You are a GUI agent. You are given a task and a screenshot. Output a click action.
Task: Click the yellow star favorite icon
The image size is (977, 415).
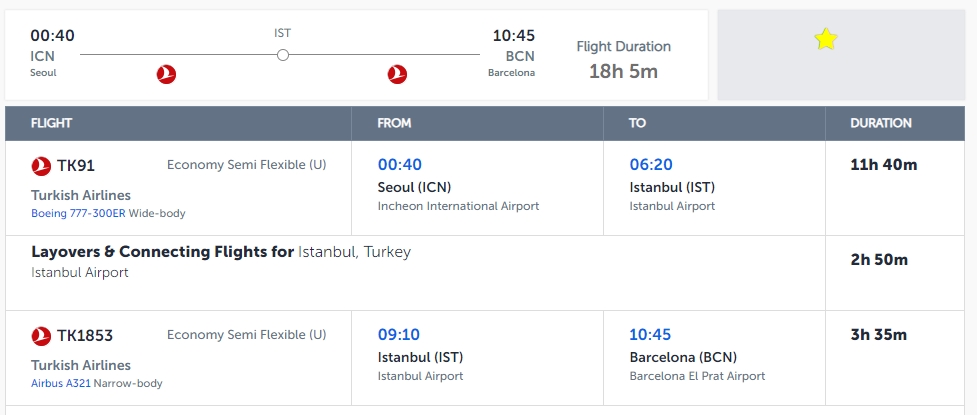pos(826,39)
